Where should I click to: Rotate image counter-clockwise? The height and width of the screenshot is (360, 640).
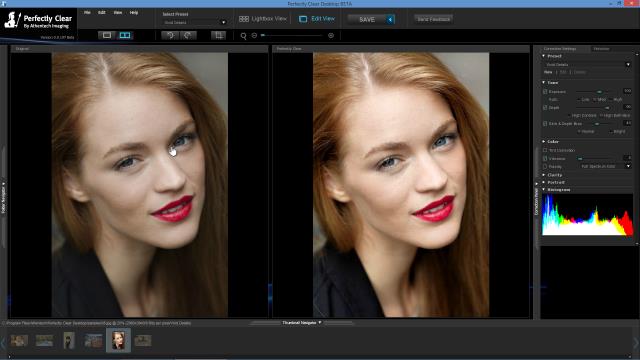(170, 36)
